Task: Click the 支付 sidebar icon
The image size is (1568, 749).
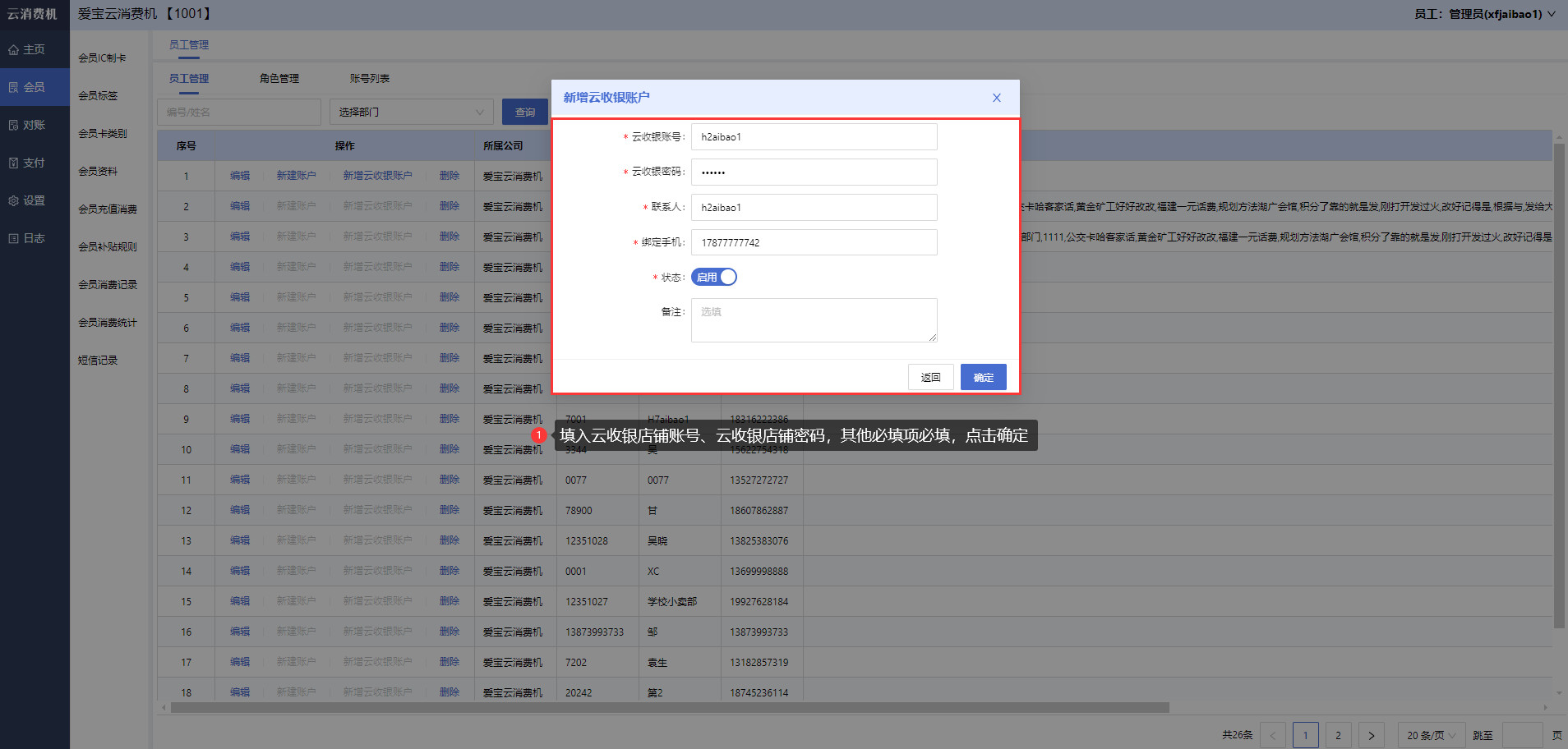Action: pyautogui.click(x=13, y=163)
